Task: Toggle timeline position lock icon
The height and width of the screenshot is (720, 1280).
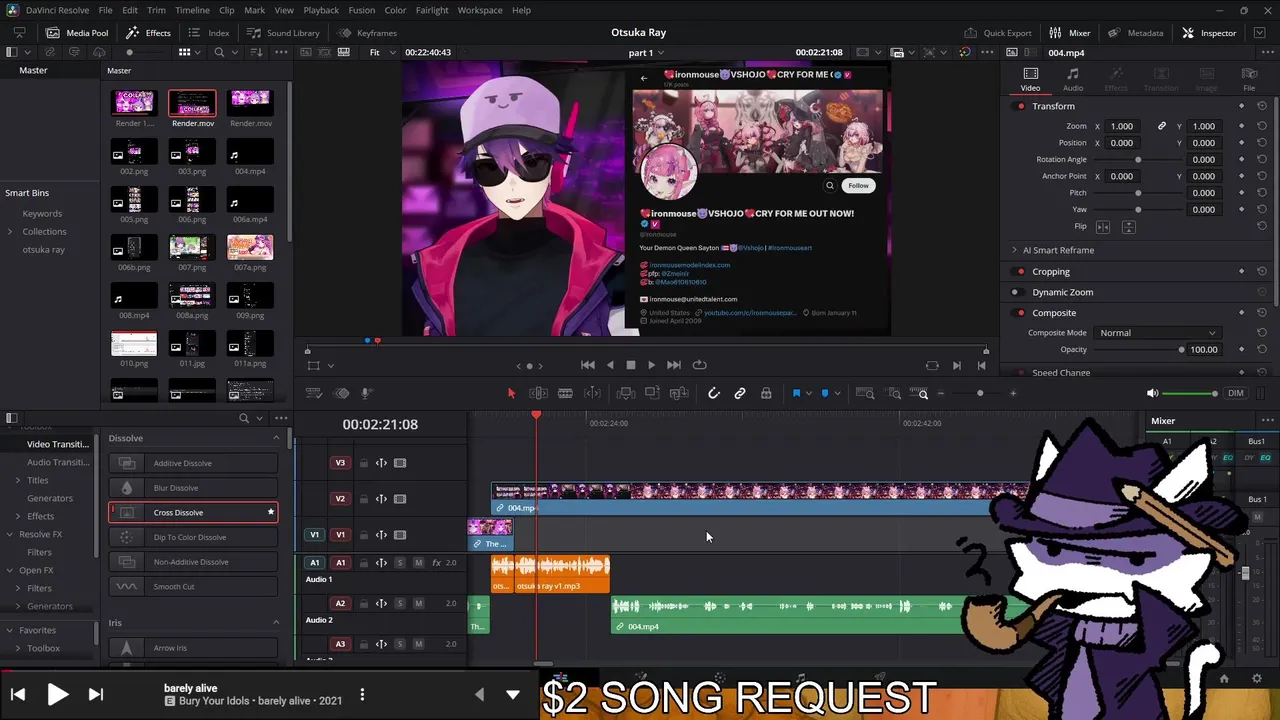Action: (x=766, y=394)
